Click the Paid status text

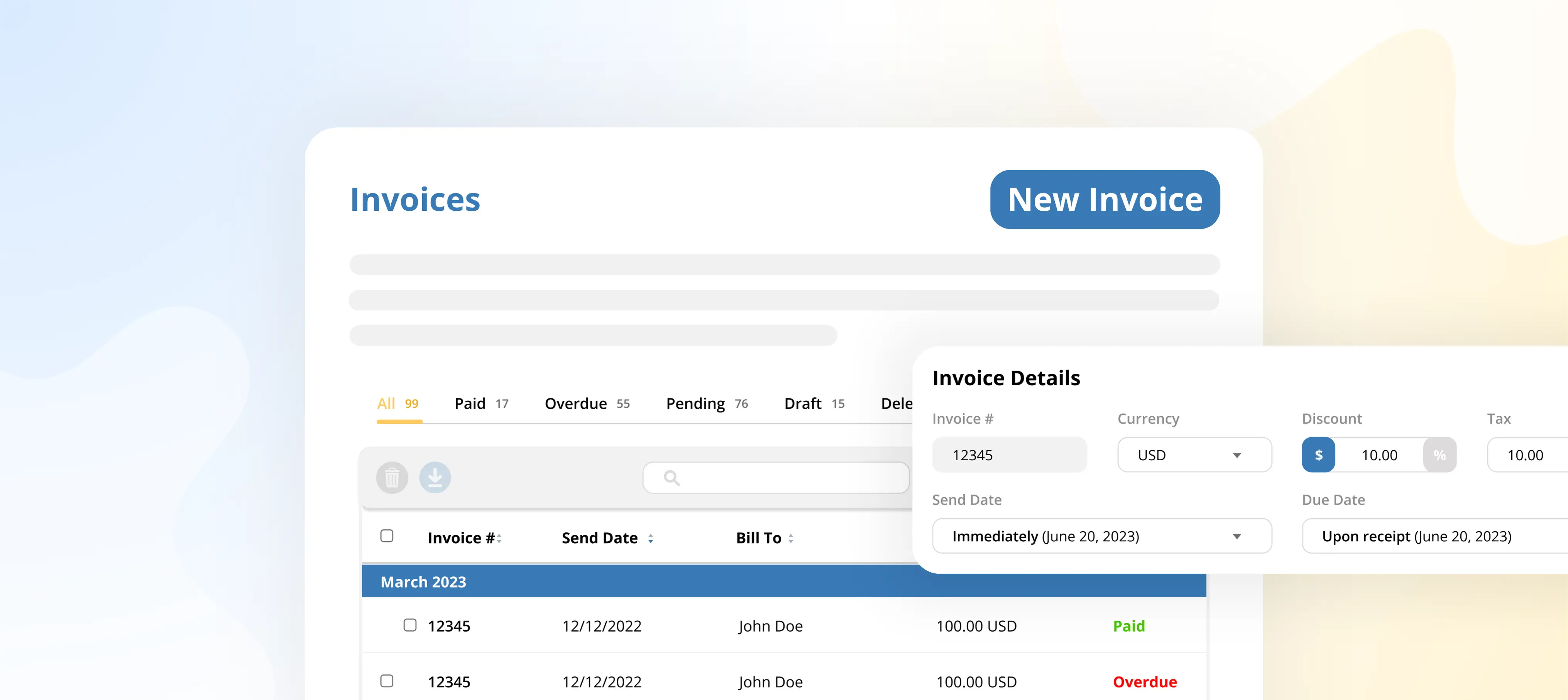point(1128,625)
